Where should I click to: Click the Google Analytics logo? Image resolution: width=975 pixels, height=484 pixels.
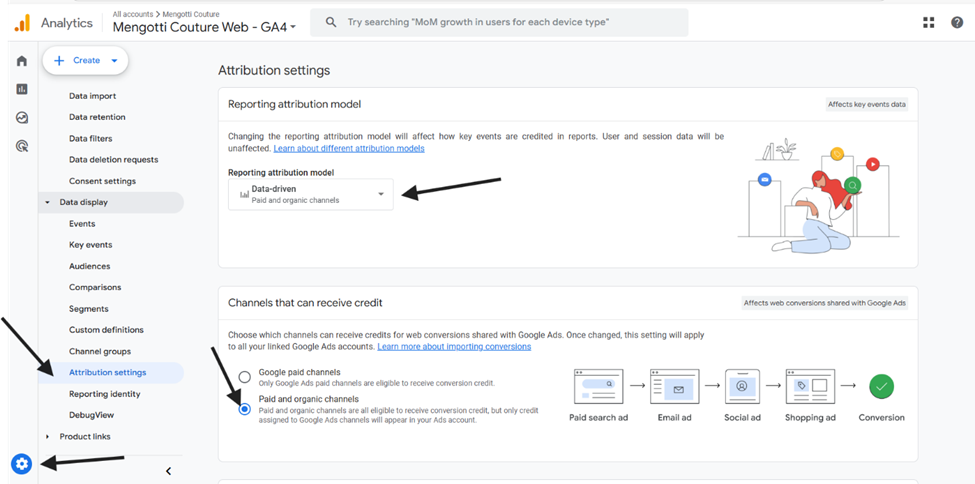(22, 23)
